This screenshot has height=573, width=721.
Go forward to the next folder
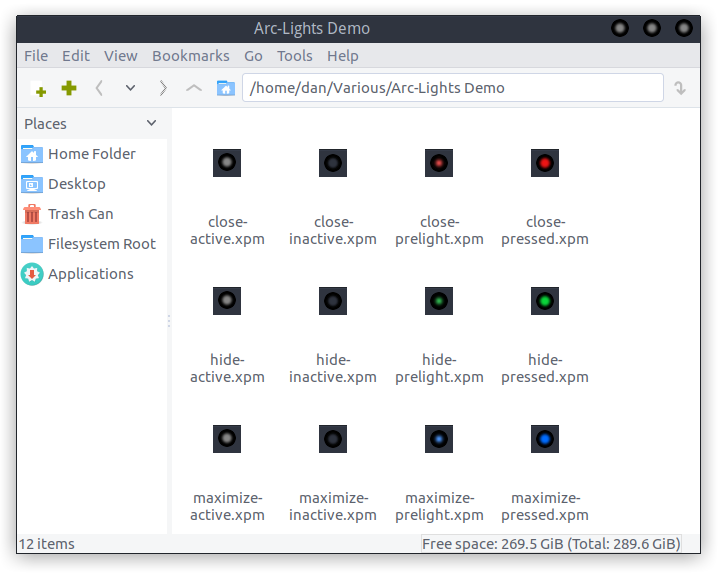click(x=163, y=88)
